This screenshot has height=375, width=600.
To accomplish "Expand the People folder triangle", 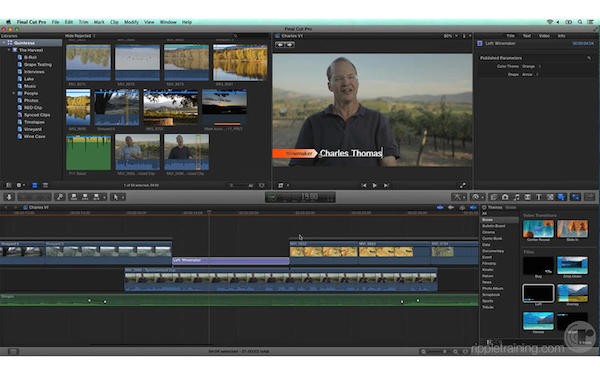I will pos(14,93).
